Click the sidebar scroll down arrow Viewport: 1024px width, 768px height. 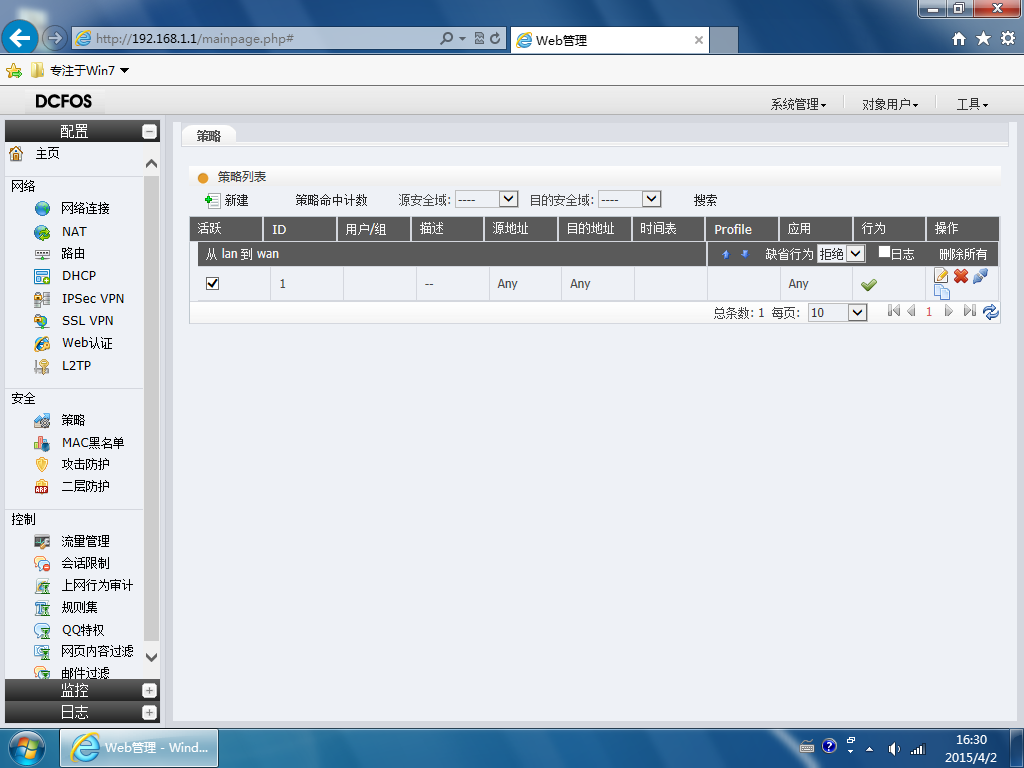(x=152, y=657)
